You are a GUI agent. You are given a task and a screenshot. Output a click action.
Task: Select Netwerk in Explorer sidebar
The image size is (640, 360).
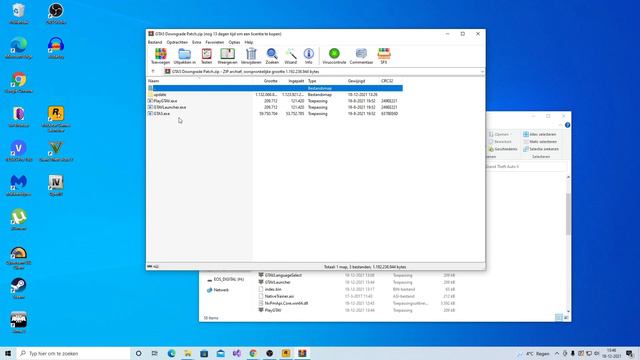(x=218, y=290)
